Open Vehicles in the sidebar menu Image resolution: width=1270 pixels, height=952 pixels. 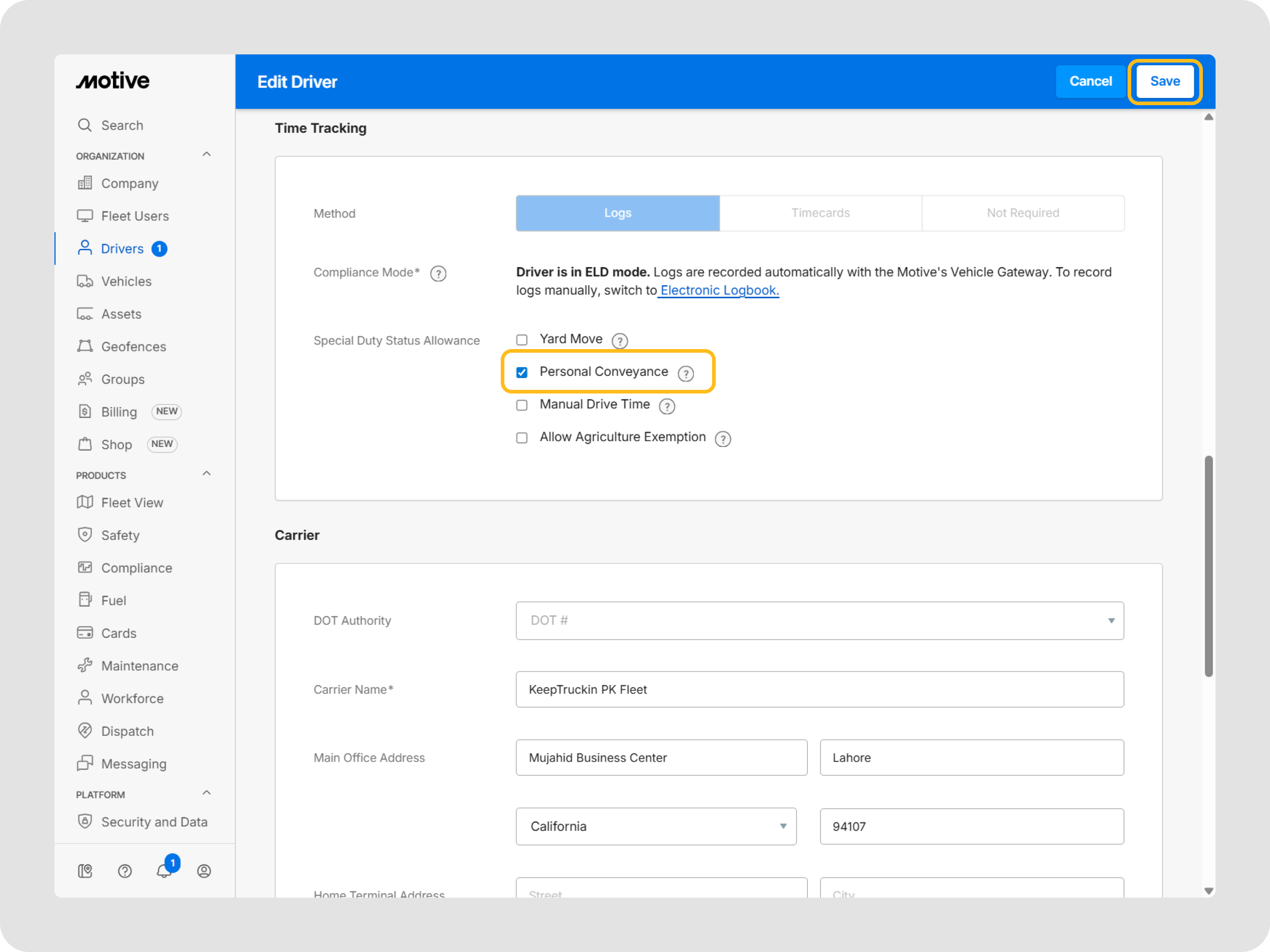[126, 281]
